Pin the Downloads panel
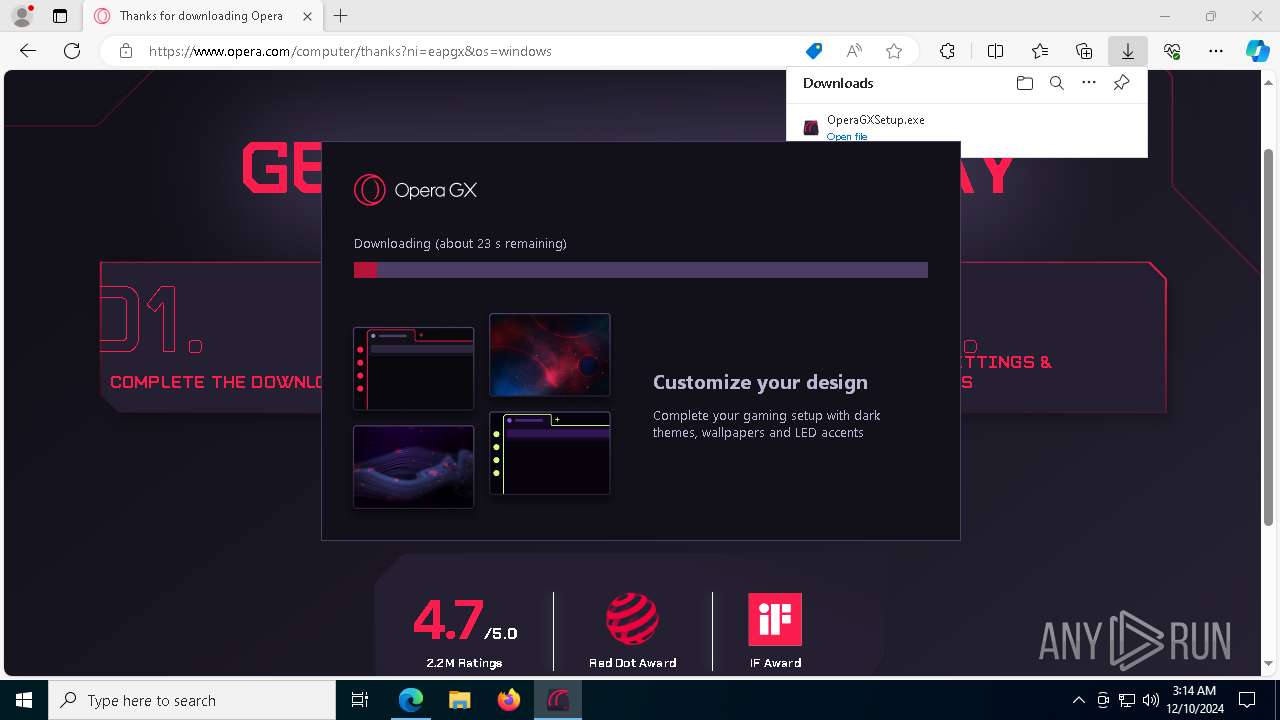 (1121, 83)
